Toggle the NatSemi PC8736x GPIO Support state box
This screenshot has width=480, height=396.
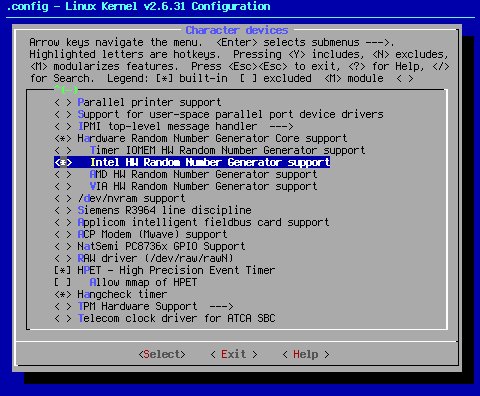pos(63,246)
